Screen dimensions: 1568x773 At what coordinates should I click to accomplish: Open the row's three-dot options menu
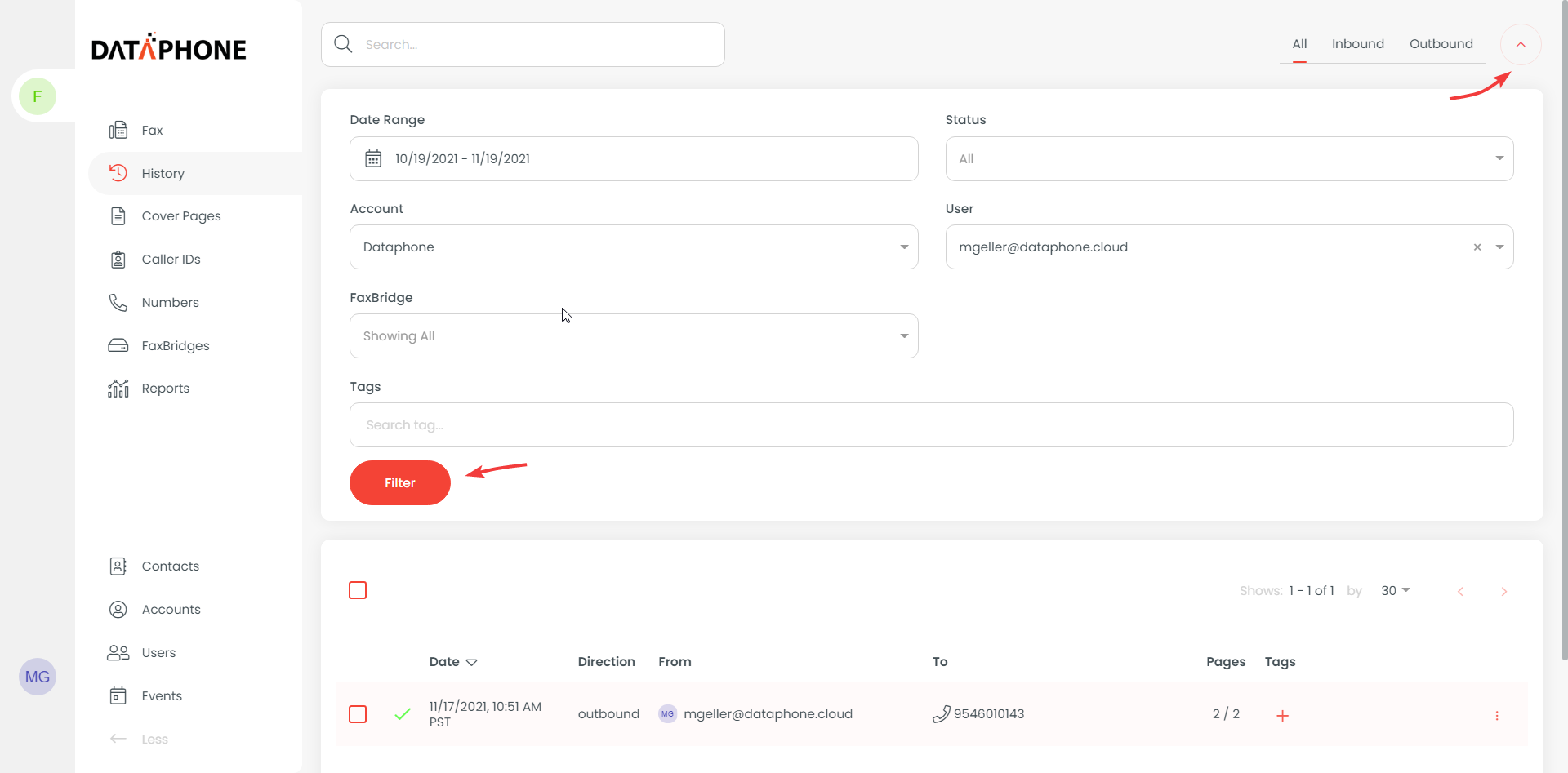tap(1496, 716)
